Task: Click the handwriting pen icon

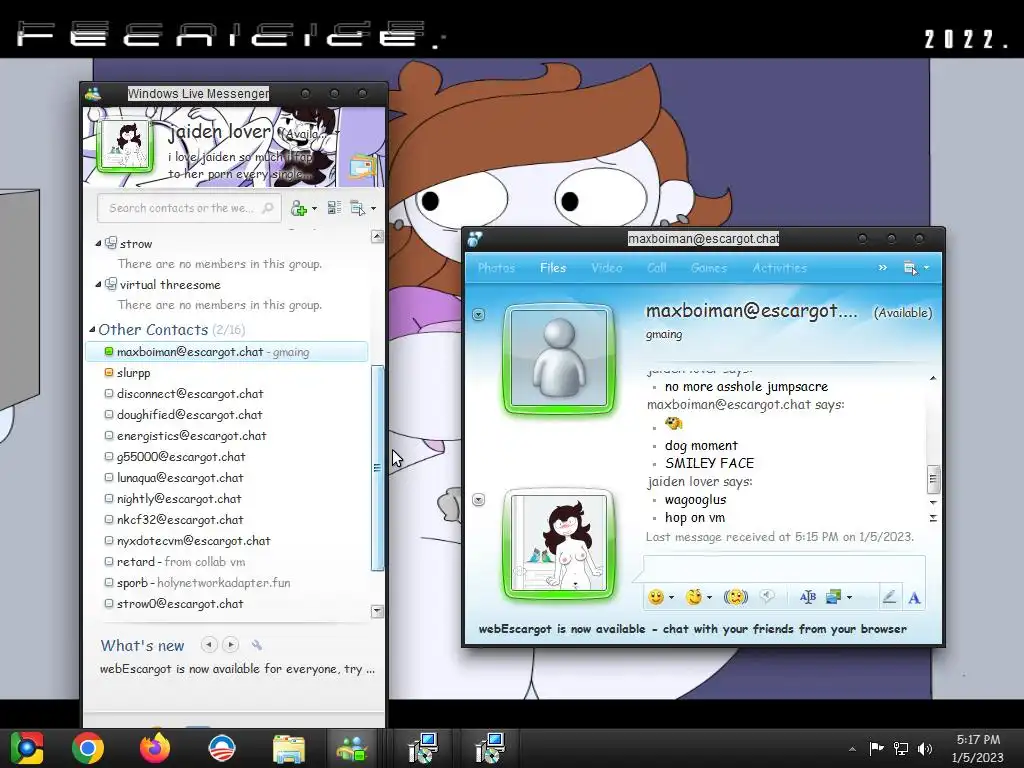Action: click(x=889, y=596)
